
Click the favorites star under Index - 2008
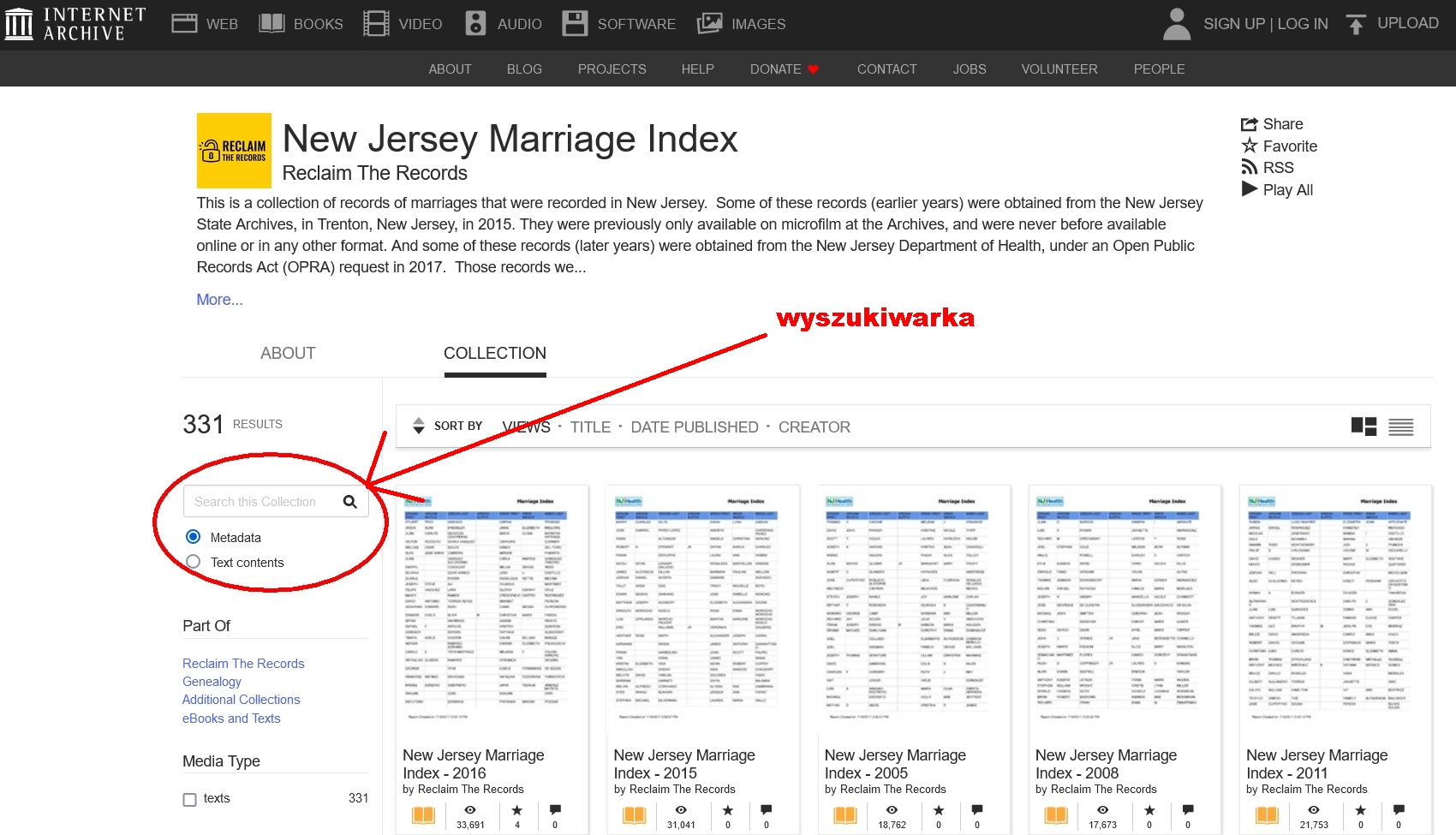point(1149,810)
